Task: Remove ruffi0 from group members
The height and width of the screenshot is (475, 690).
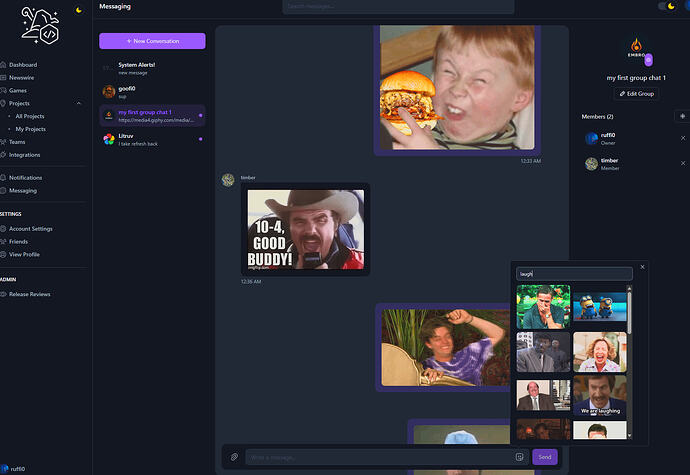Action: (683, 138)
